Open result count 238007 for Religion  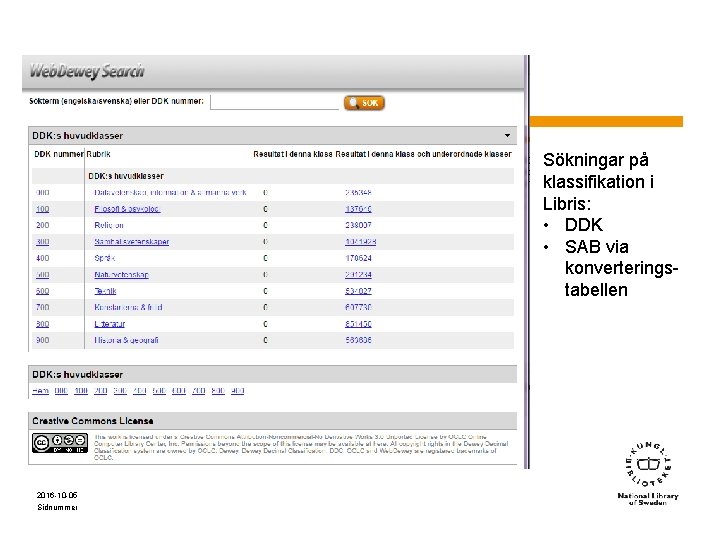click(358, 225)
